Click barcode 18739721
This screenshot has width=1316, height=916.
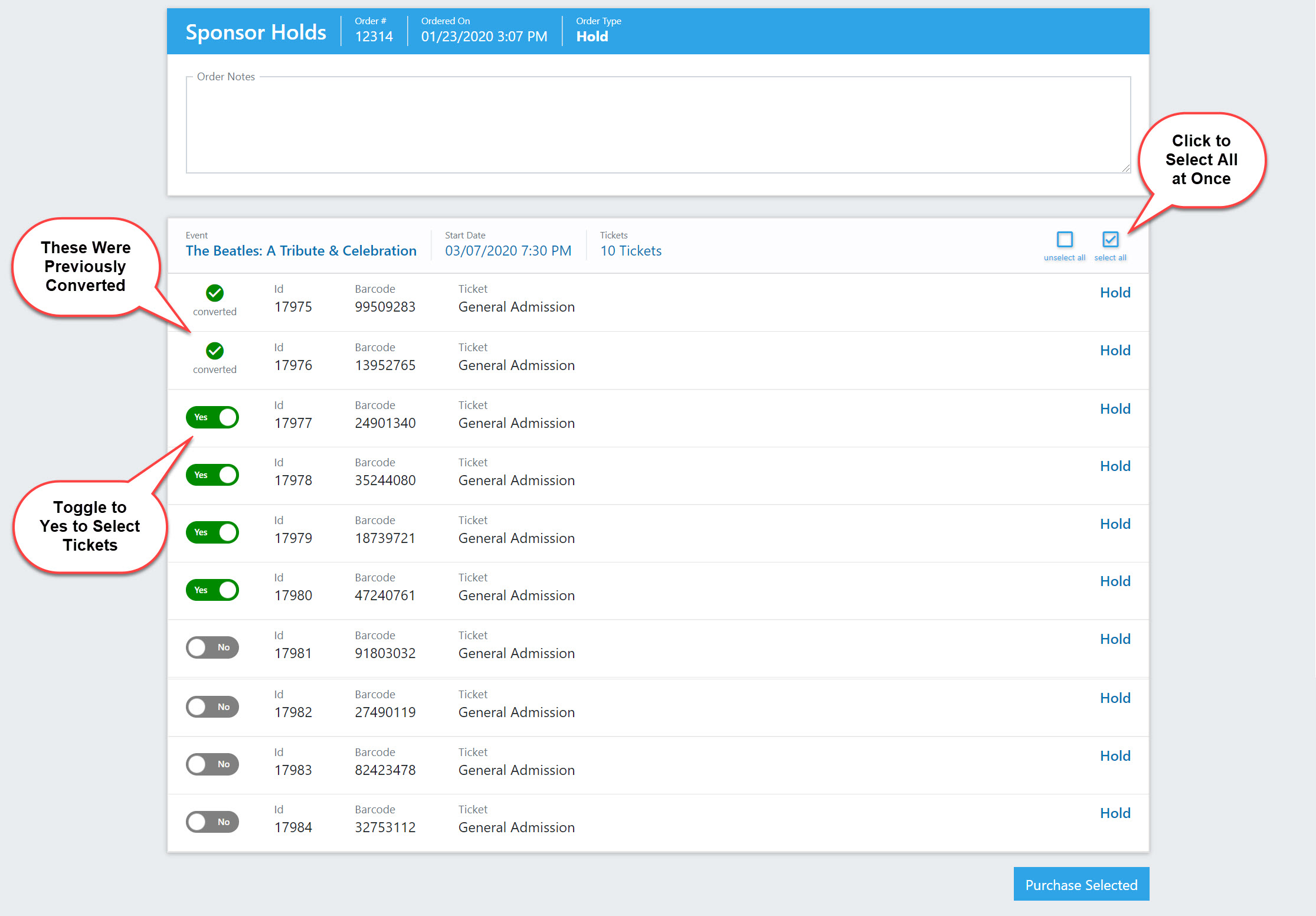[385, 538]
